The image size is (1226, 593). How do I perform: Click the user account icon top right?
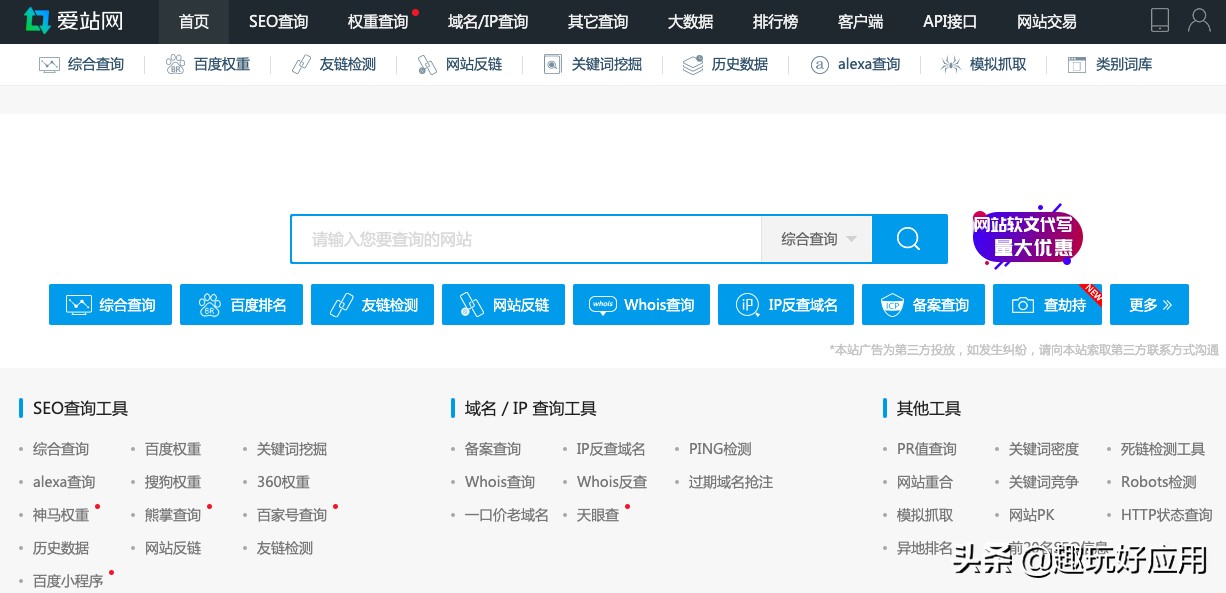[1199, 20]
